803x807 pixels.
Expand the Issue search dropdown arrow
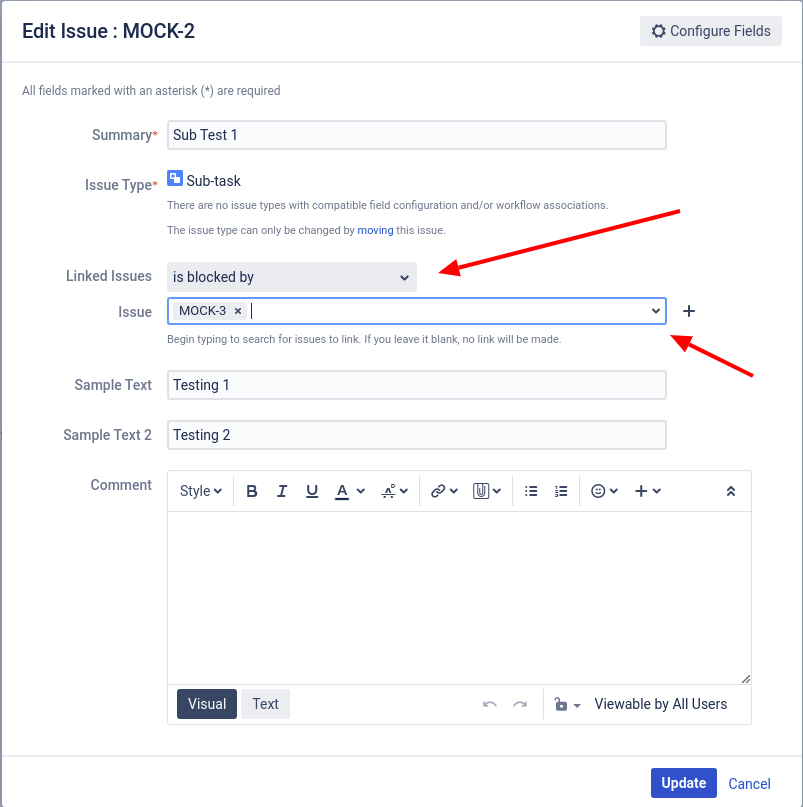tap(656, 311)
